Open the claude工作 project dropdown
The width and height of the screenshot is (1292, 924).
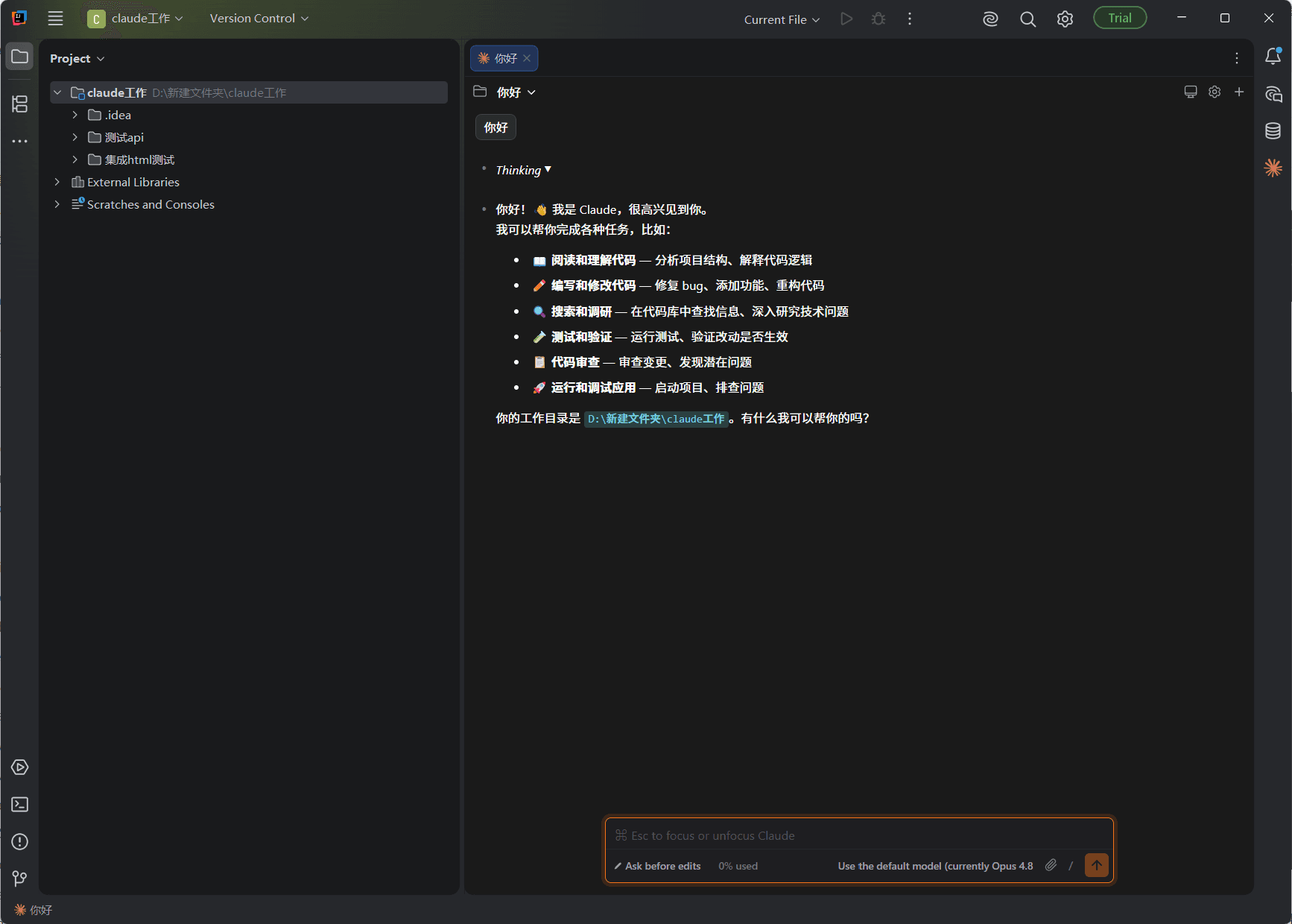click(x=135, y=19)
